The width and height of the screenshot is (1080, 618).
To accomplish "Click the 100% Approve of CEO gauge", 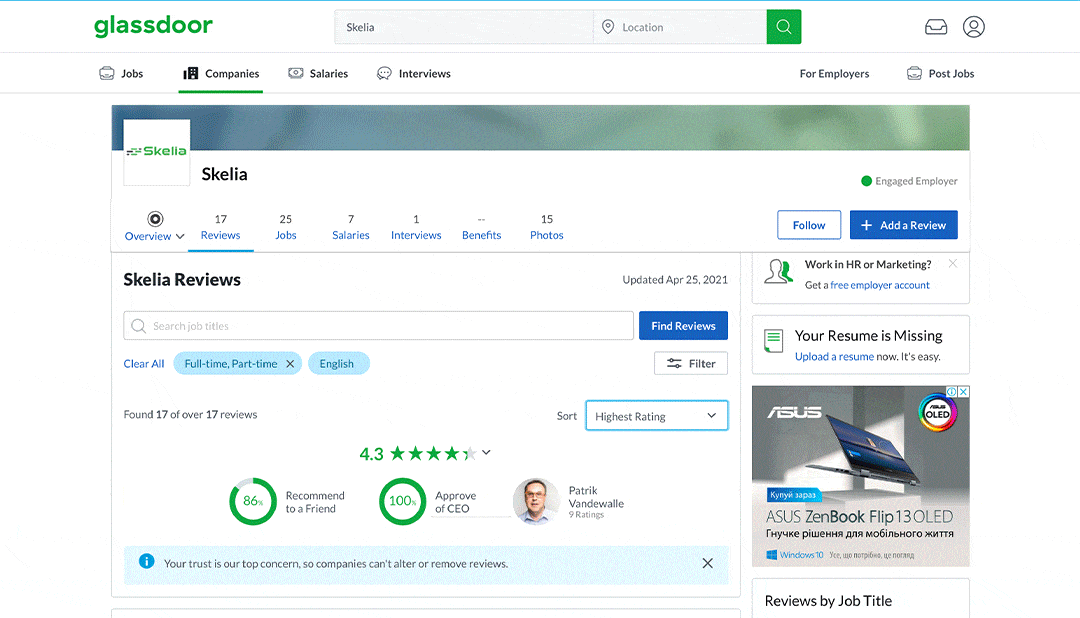I will (402, 502).
